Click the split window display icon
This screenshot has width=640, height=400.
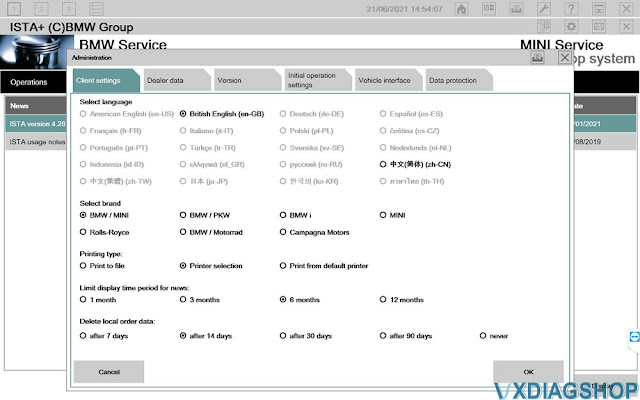[x=489, y=9]
